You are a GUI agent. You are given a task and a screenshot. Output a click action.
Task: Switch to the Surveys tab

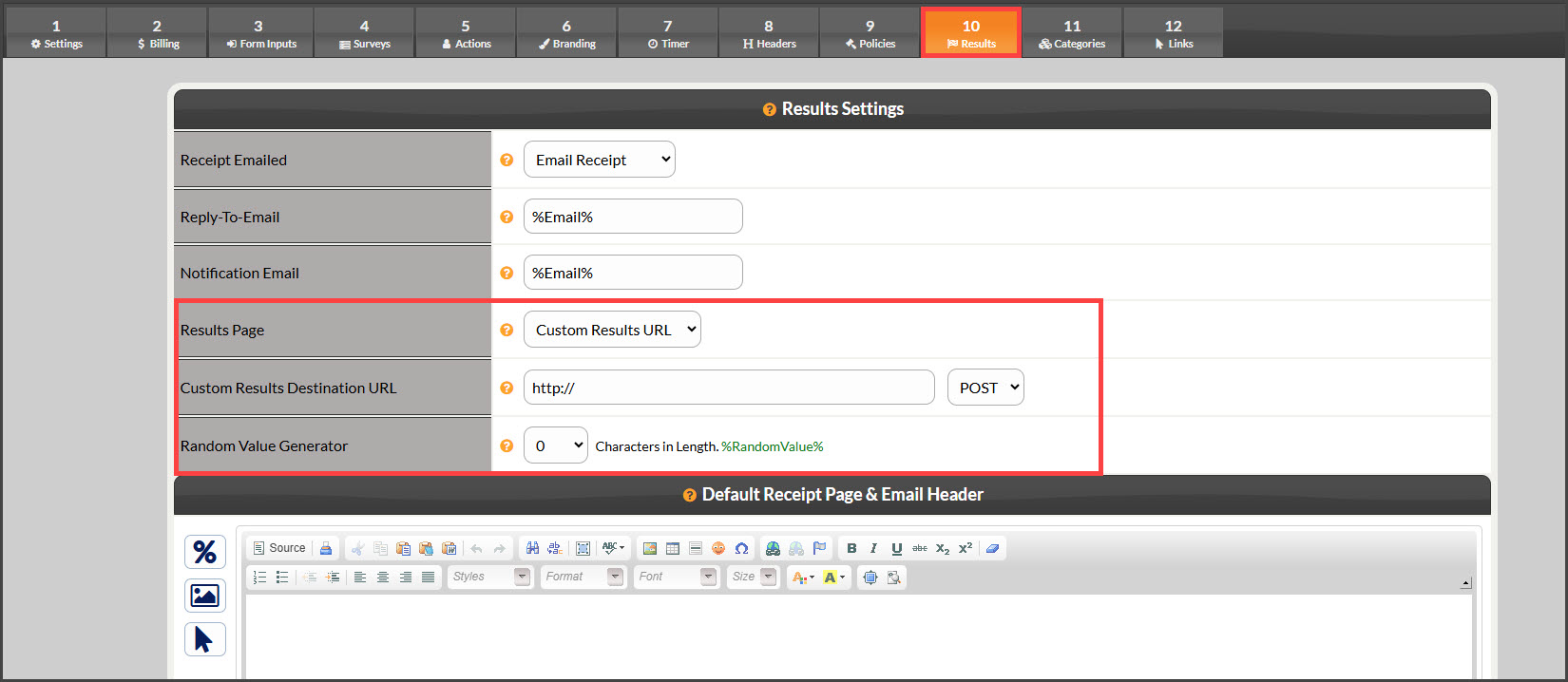[x=365, y=33]
